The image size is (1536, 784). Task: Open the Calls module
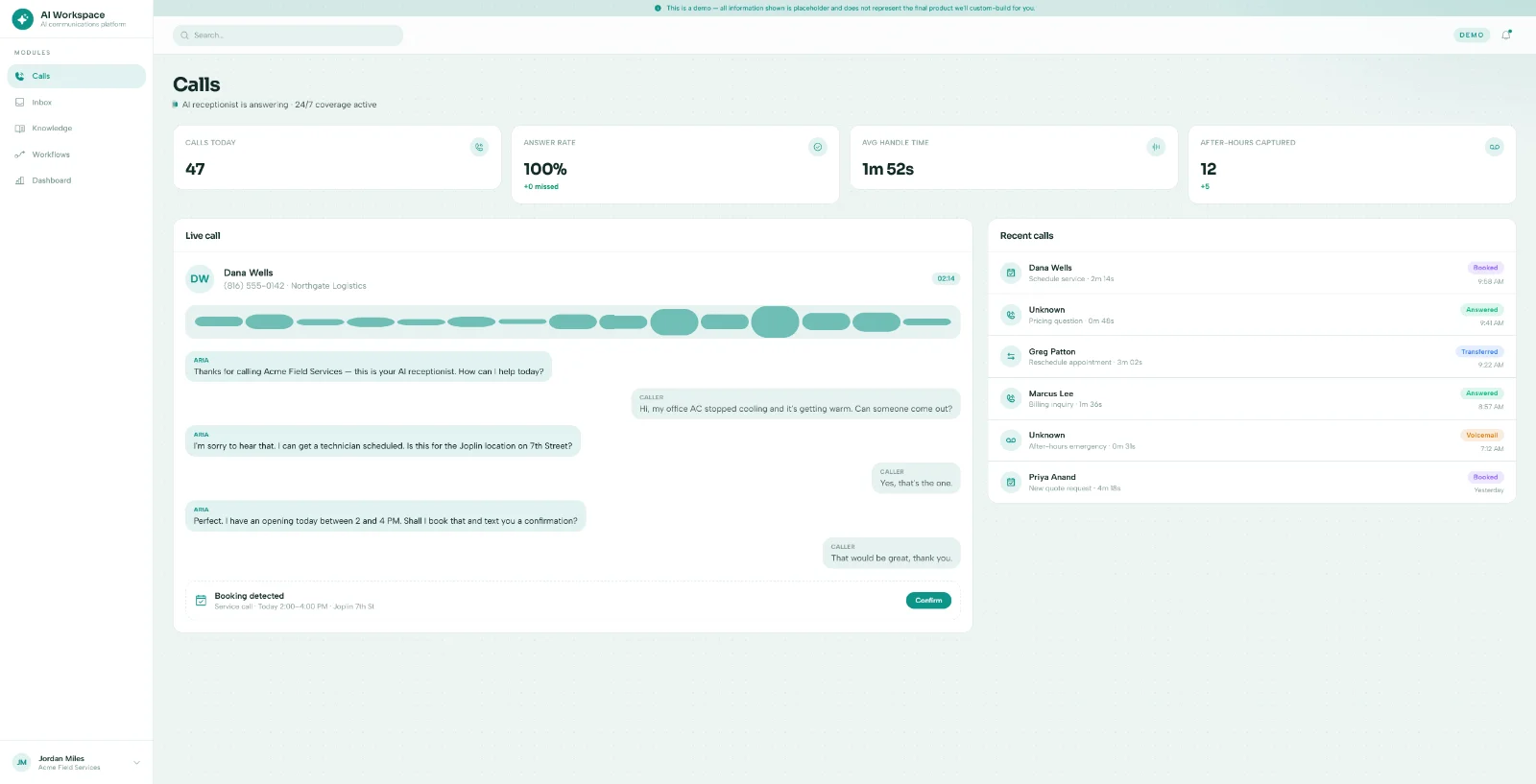[x=77, y=76]
